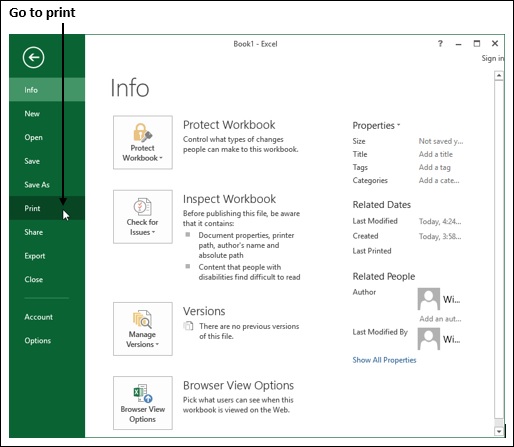Minimize the Excel window
This screenshot has width=514, height=447.
coord(459,44)
